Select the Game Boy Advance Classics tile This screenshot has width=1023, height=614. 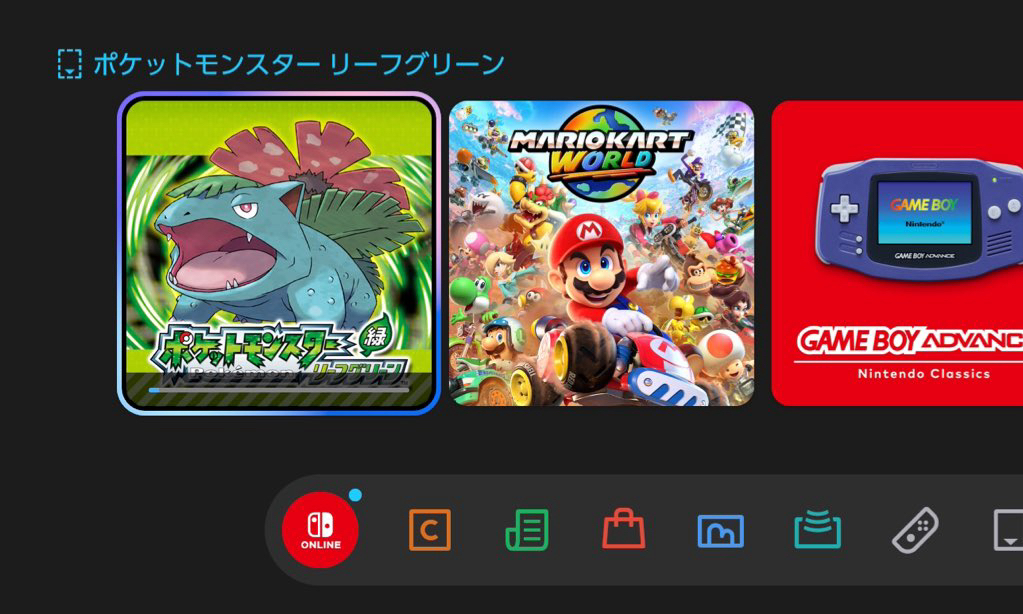click(x=897, y=253)
